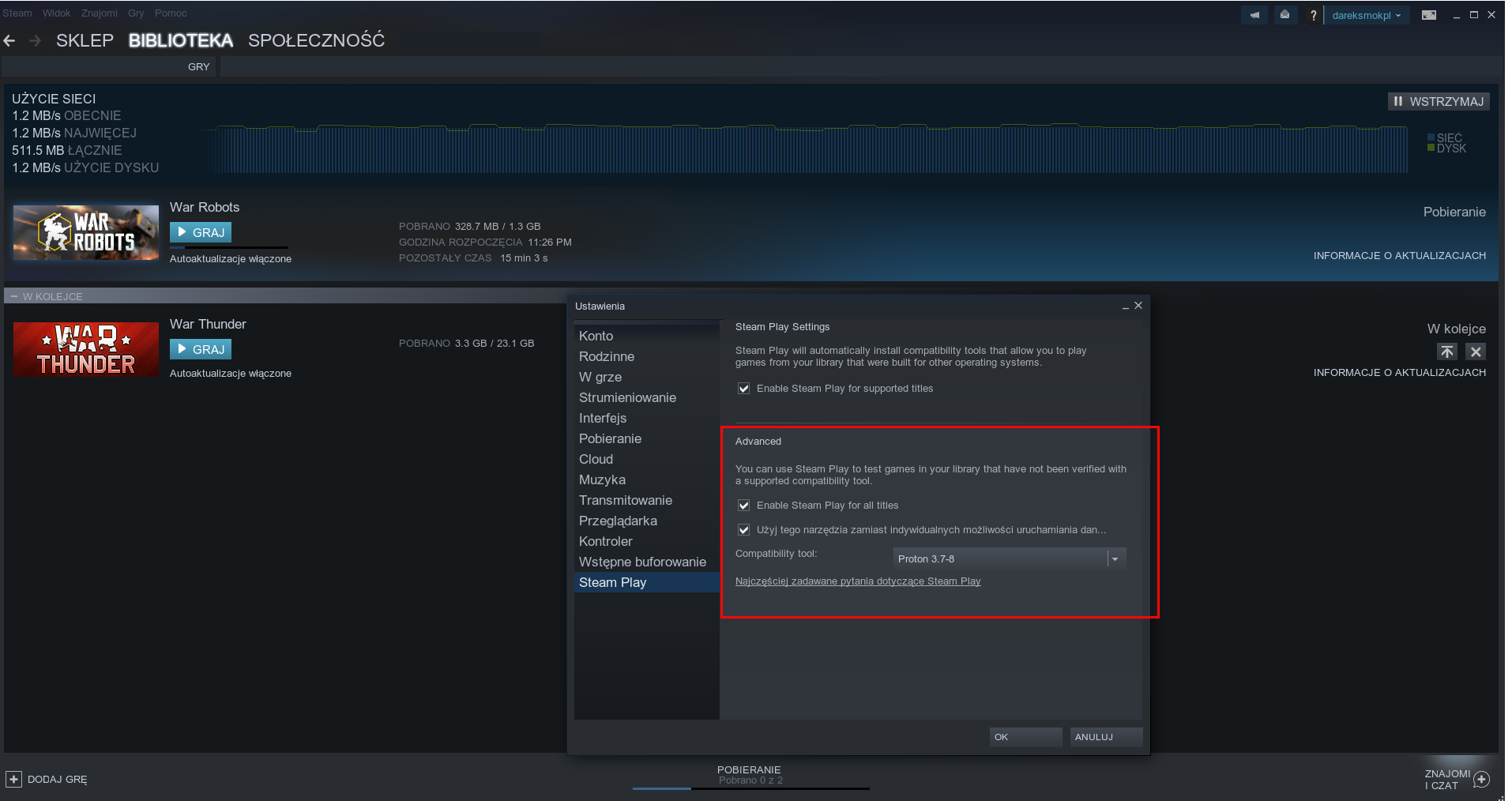The image size is (1512, 801).
Task: Click the War Thunder game title
Action: (208, 324)
